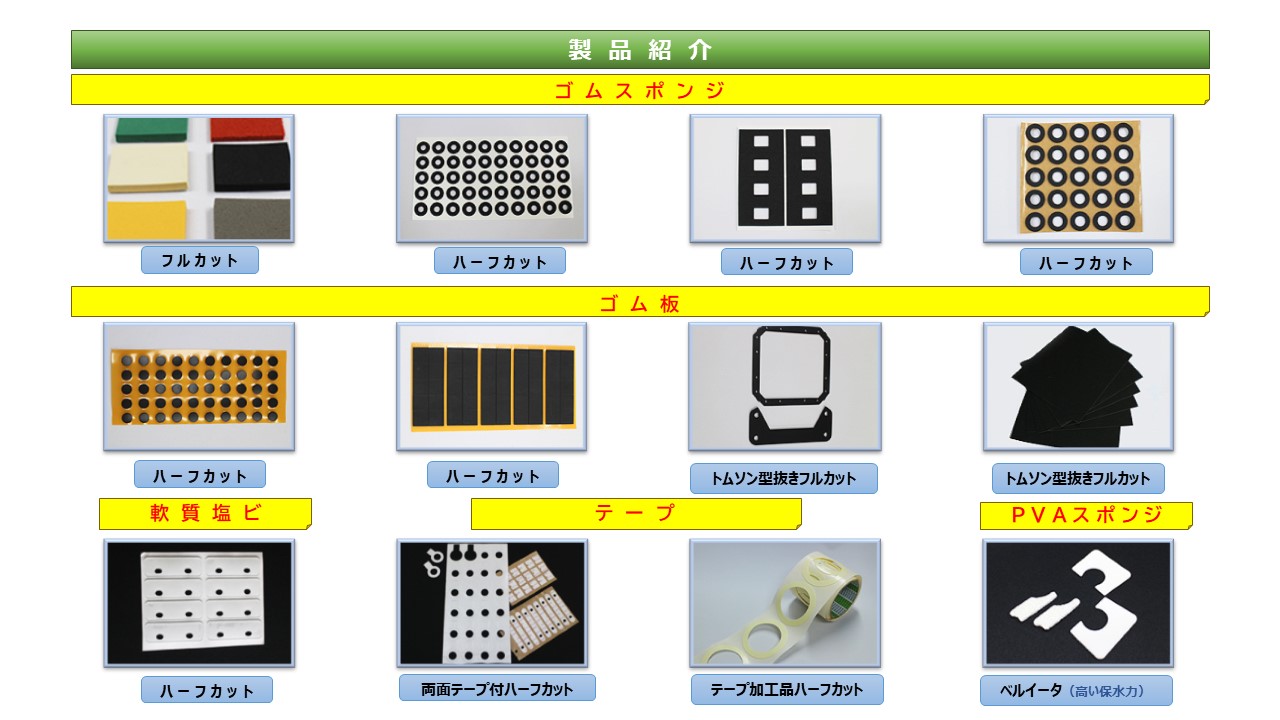Open the black rings on tan backing photo
Viewport: 1280px width, 720px height.
(1078, 178)
